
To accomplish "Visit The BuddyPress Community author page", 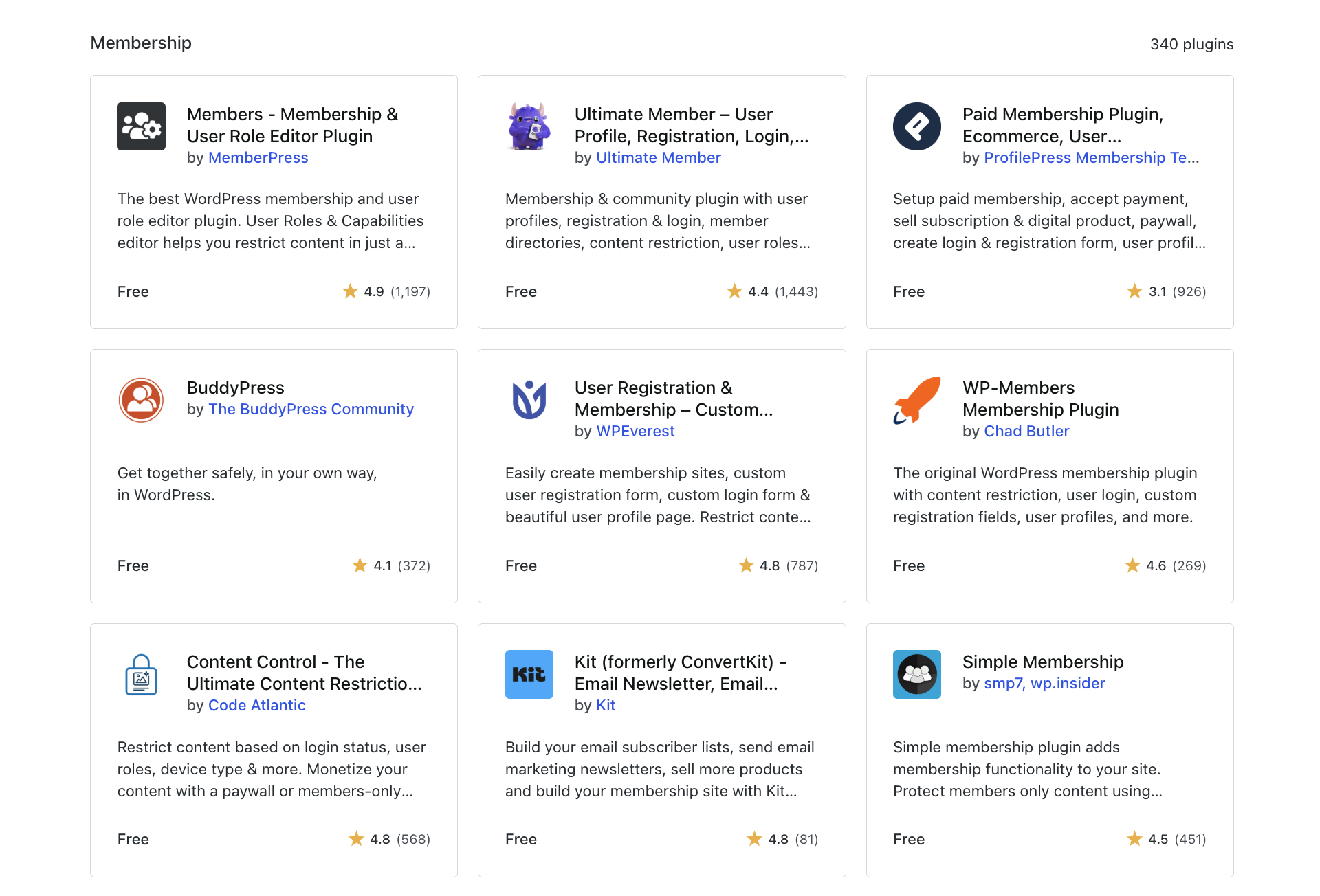I will 311,410.
